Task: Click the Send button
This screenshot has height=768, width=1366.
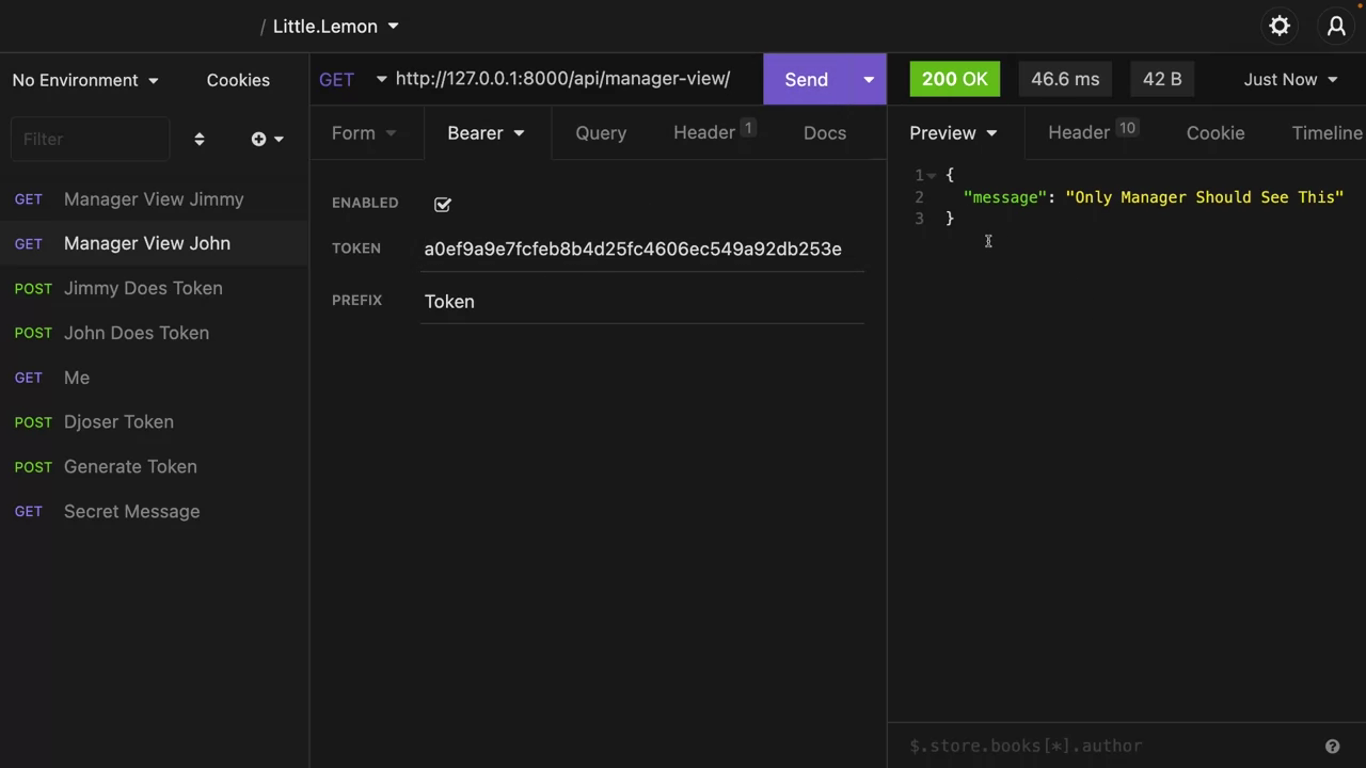Action: [x=806, y=80]
